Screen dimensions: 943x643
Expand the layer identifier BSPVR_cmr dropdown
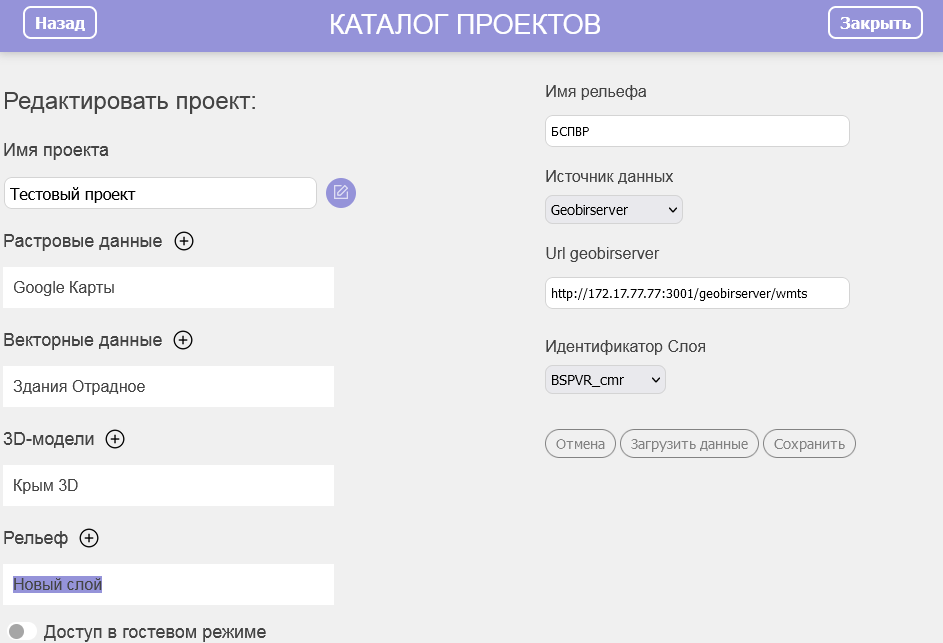coord(605,380)
